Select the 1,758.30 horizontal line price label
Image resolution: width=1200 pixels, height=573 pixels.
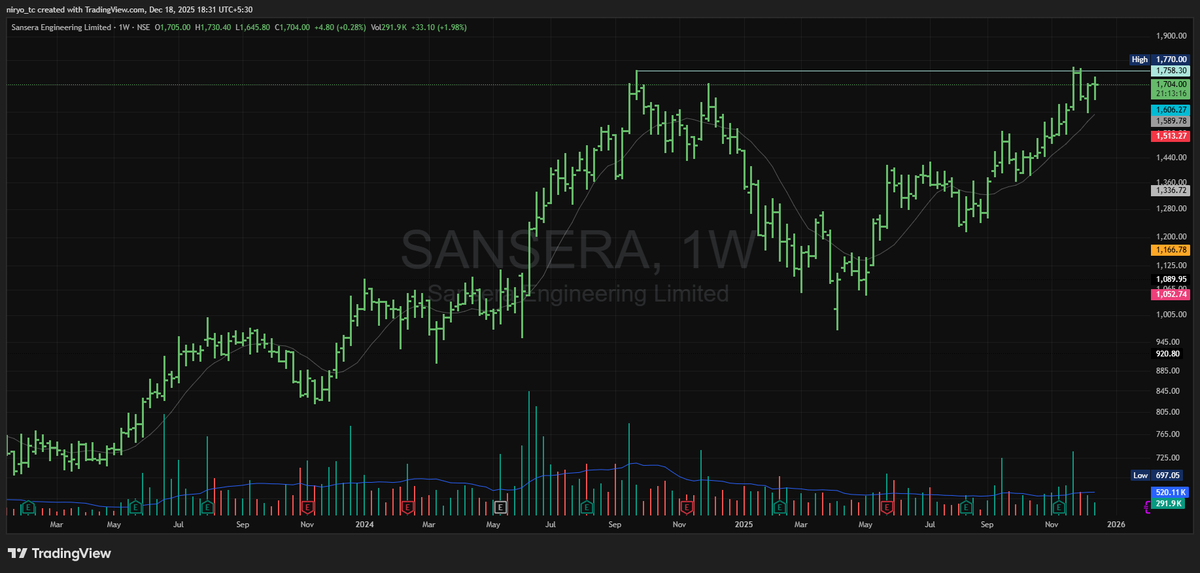tap(1170, 71)
